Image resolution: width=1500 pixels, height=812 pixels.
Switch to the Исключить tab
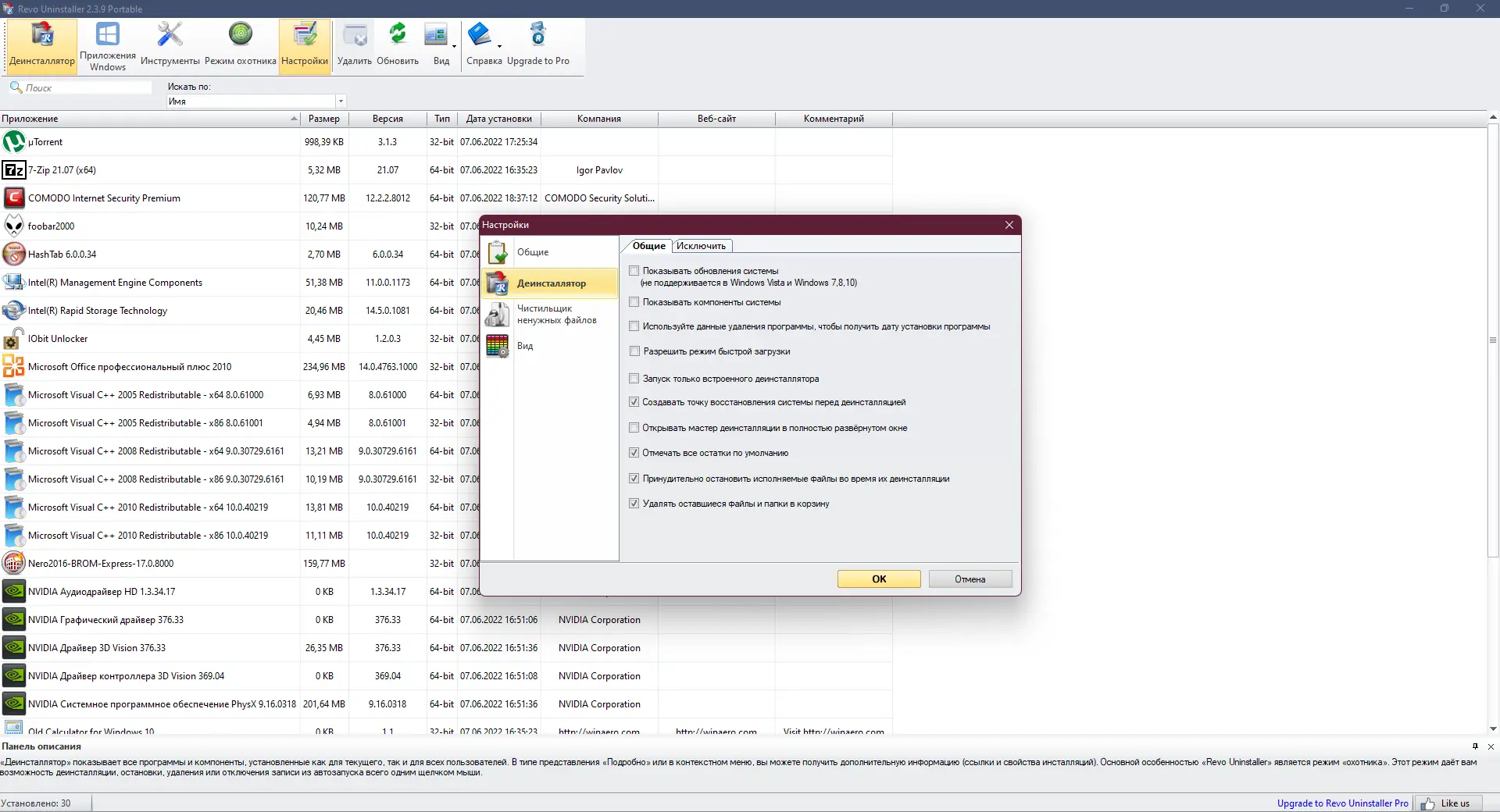tap(701, 246)
